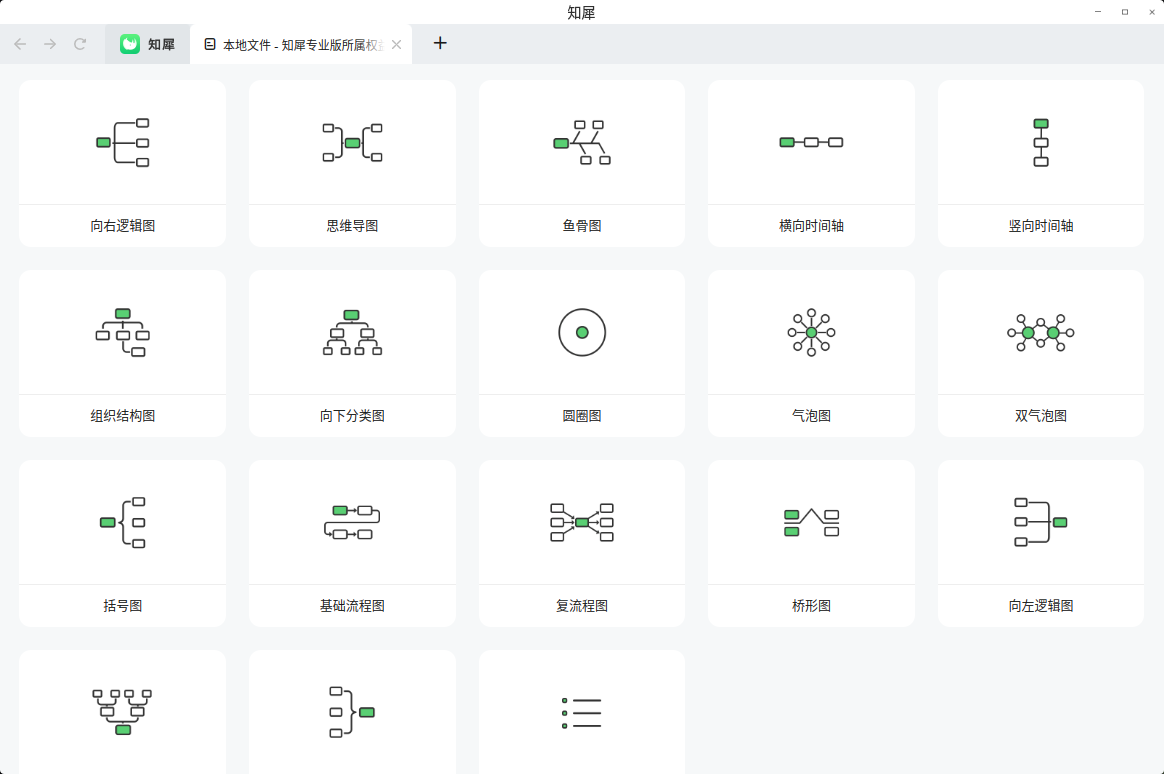Image resolution: width=1164 pixels, height=774 pixels.
Task: Choose the 竖向时间轴 vertical timeline icon
Action: 1041,142
